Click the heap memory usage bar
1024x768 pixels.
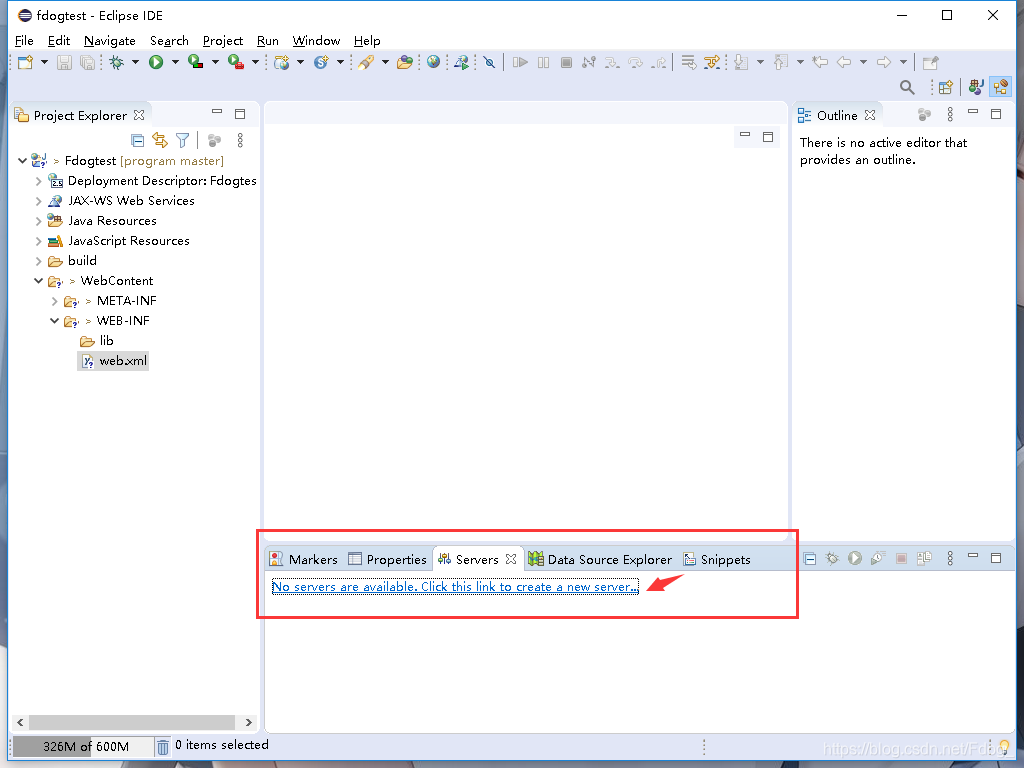point(84,746)
